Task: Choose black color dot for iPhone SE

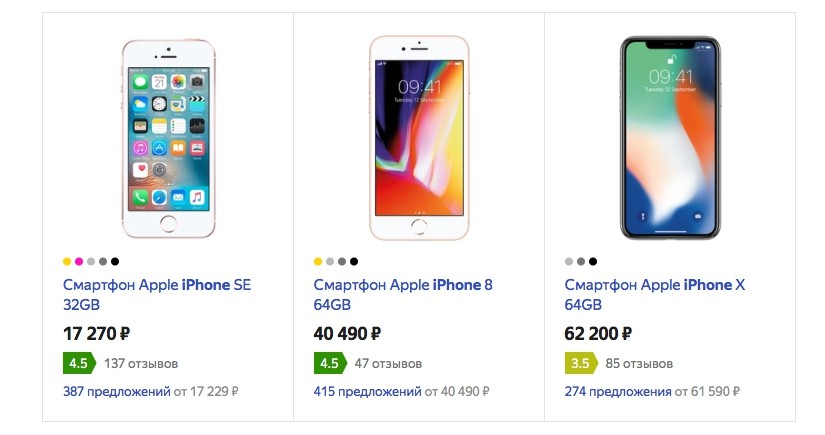Action: click(x=115, y=262)
